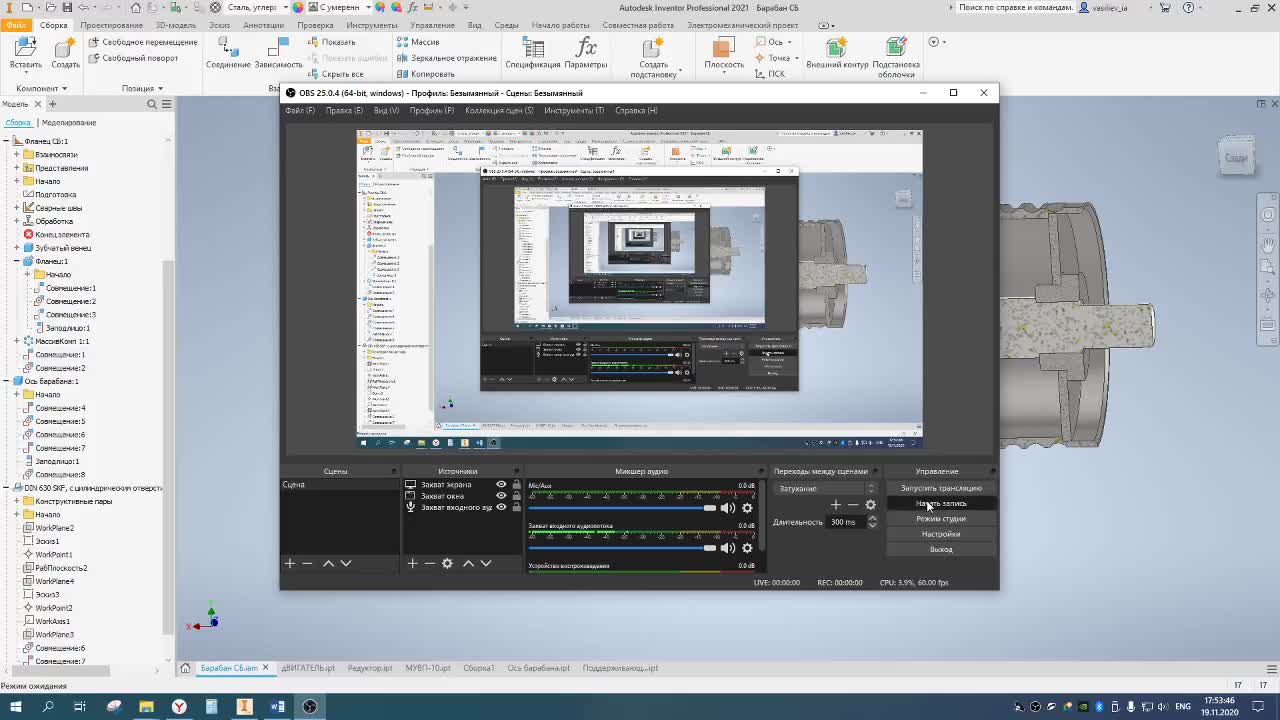Switch to the Аннотации ribbon tab
Viewport: 1280px width, 720px height.
pyautogui.click(x=264, y=25)
